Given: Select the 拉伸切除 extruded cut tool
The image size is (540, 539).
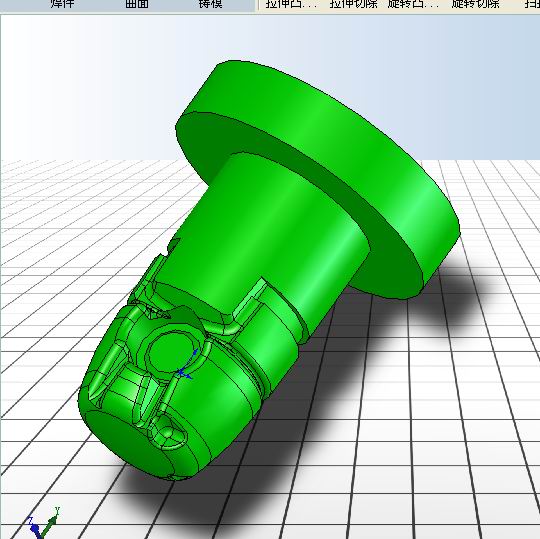Looking at the screenshot, I should click(x=353, y=4).
